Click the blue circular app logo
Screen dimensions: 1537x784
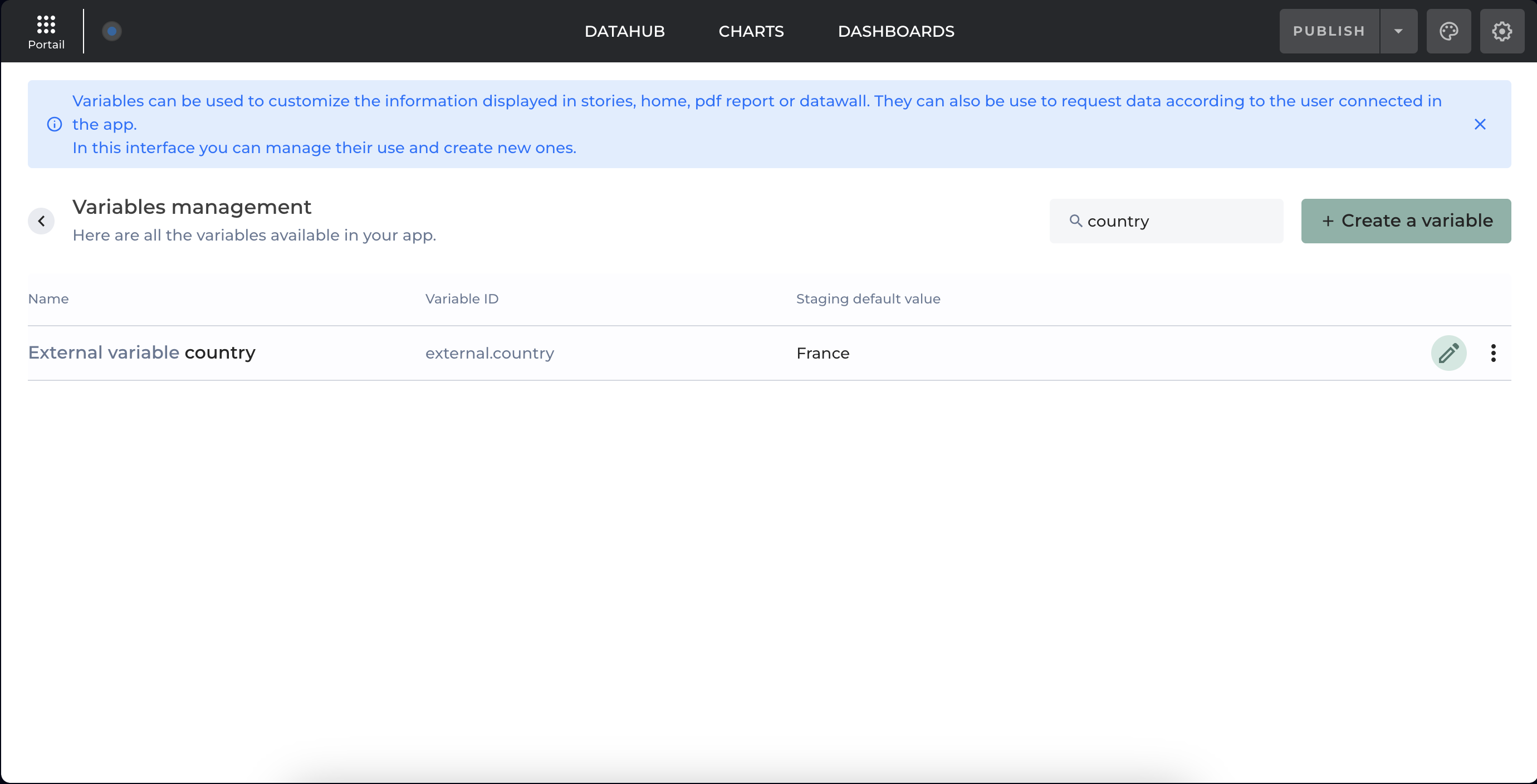coord(111,31)
